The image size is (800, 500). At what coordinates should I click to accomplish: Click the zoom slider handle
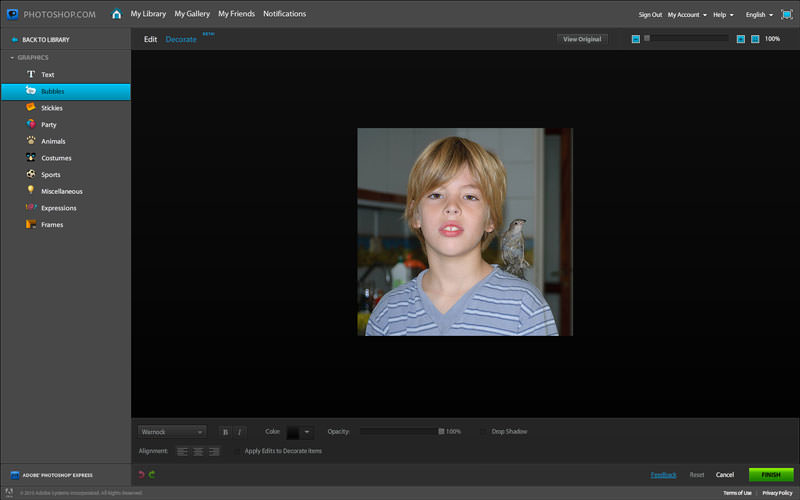647,38
